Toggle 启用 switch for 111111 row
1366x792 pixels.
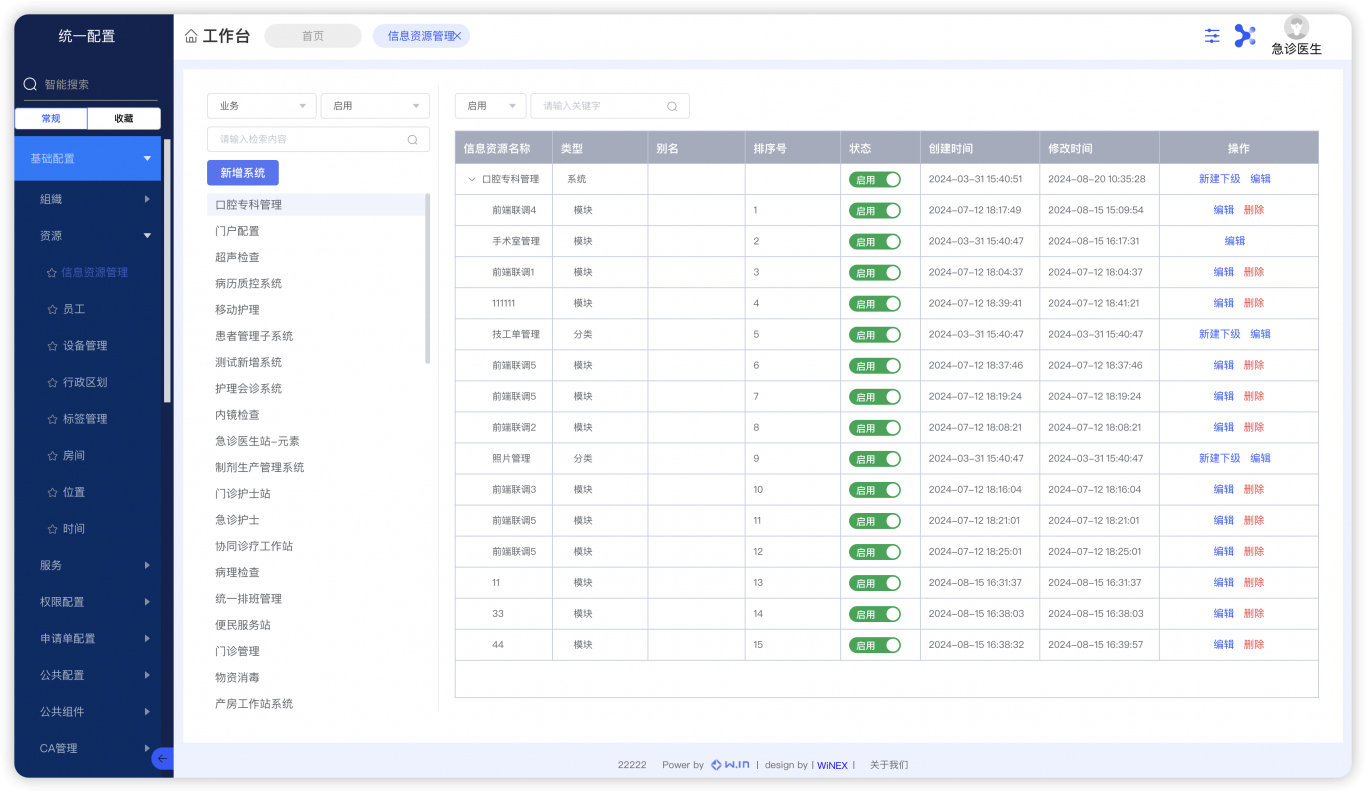point(875,303)
